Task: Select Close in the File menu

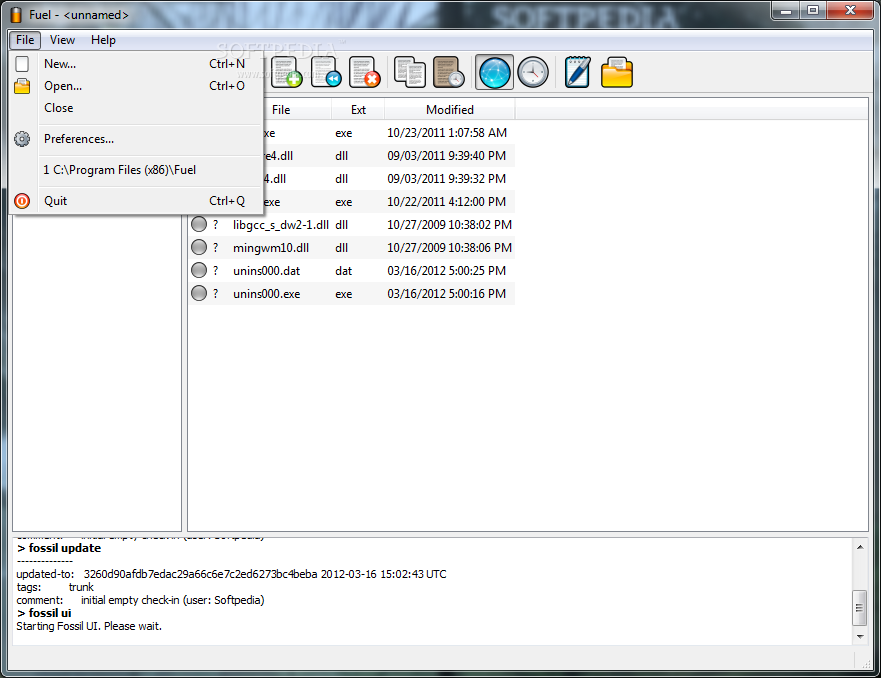Action: (137, 108)
